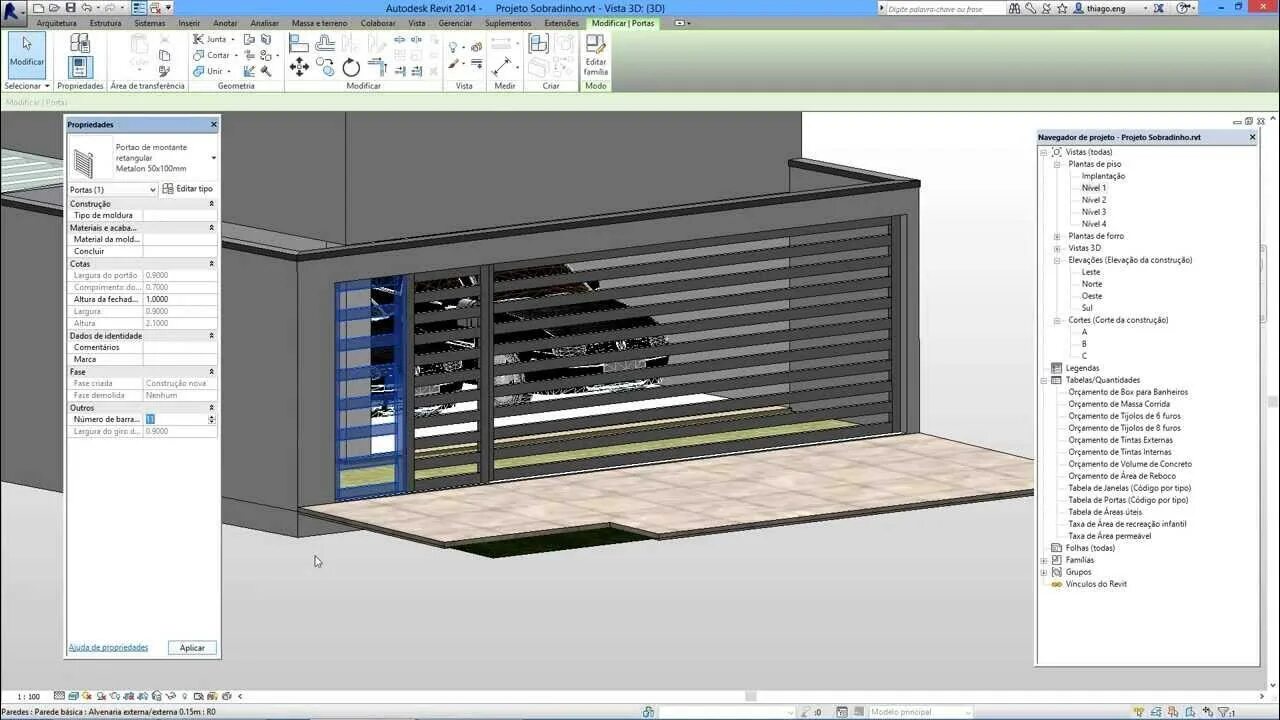Switch to the Anotar ribbon tab
This screenshot has width=1280, height=720.
pos(225,23)
